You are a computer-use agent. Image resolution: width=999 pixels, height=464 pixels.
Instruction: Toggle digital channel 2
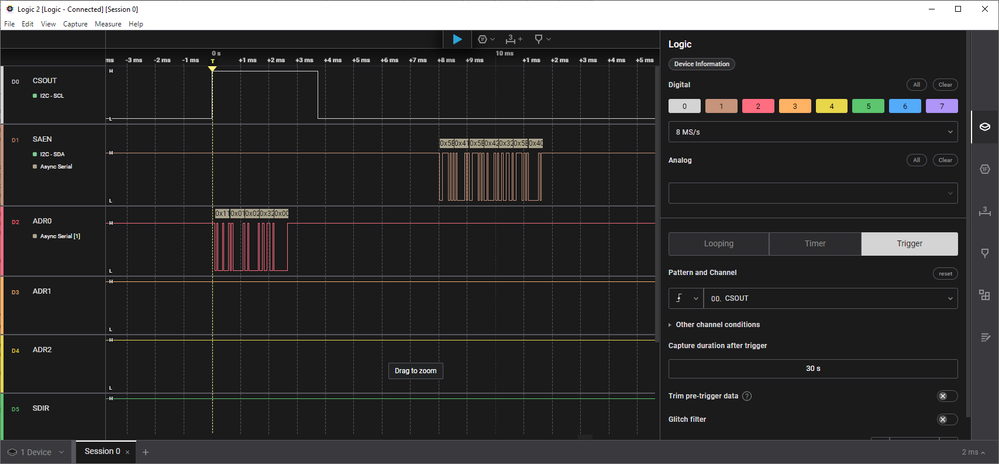(x=758, y=106)
